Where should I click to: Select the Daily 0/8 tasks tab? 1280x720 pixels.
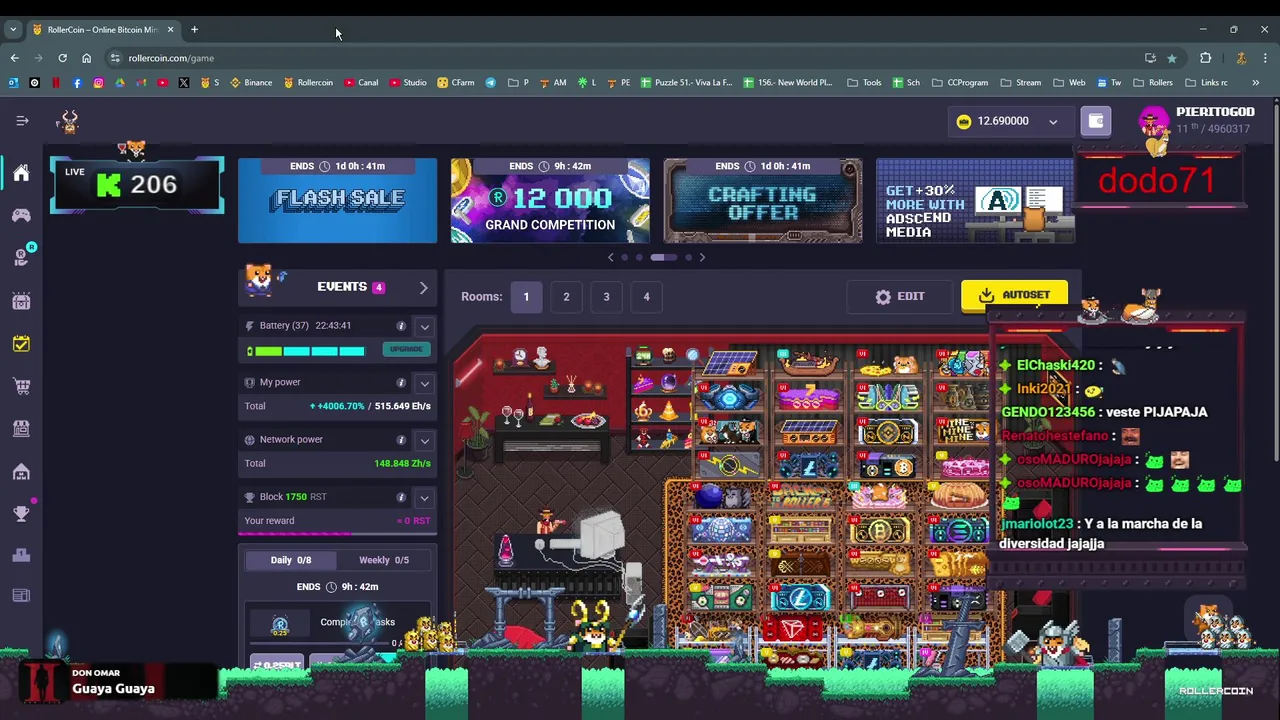click(x=291, y=561)
